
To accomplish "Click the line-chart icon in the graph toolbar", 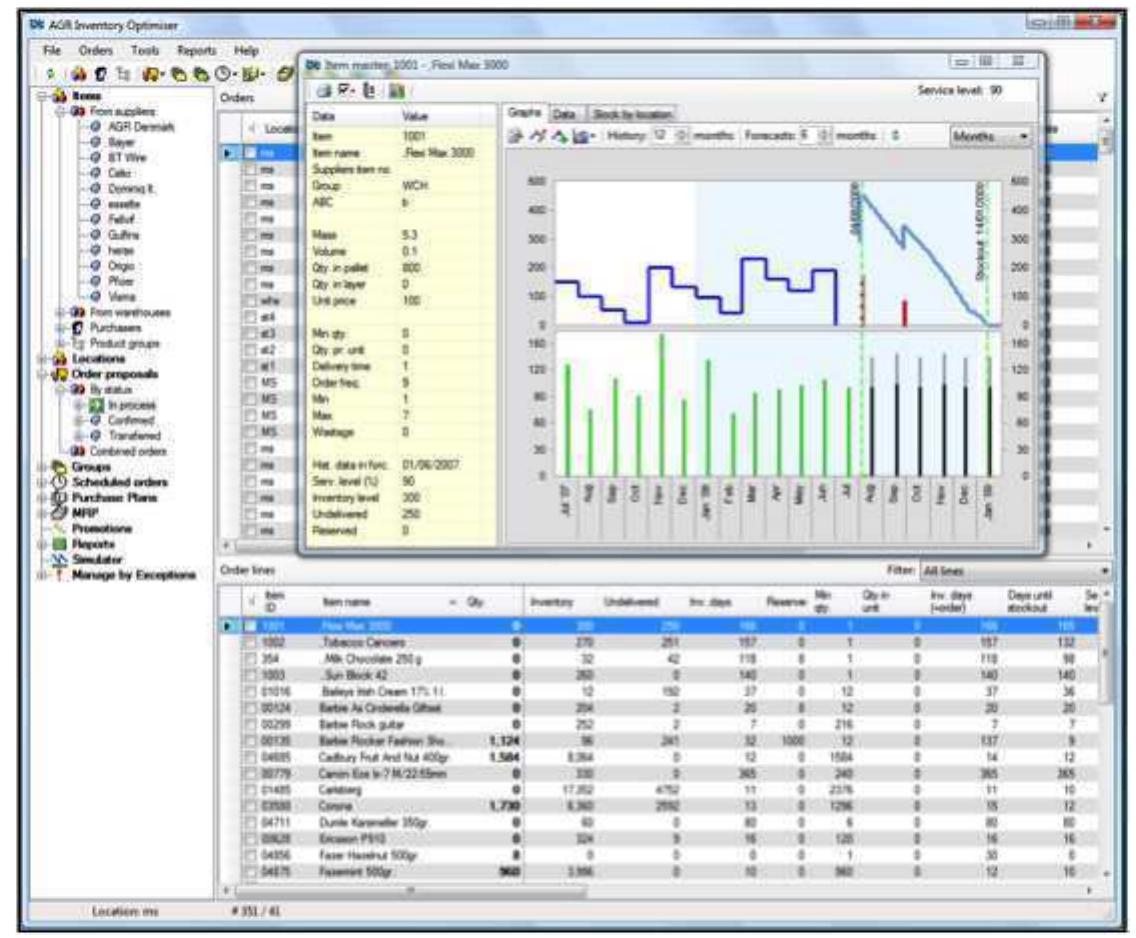I will (x=537, y=136).
